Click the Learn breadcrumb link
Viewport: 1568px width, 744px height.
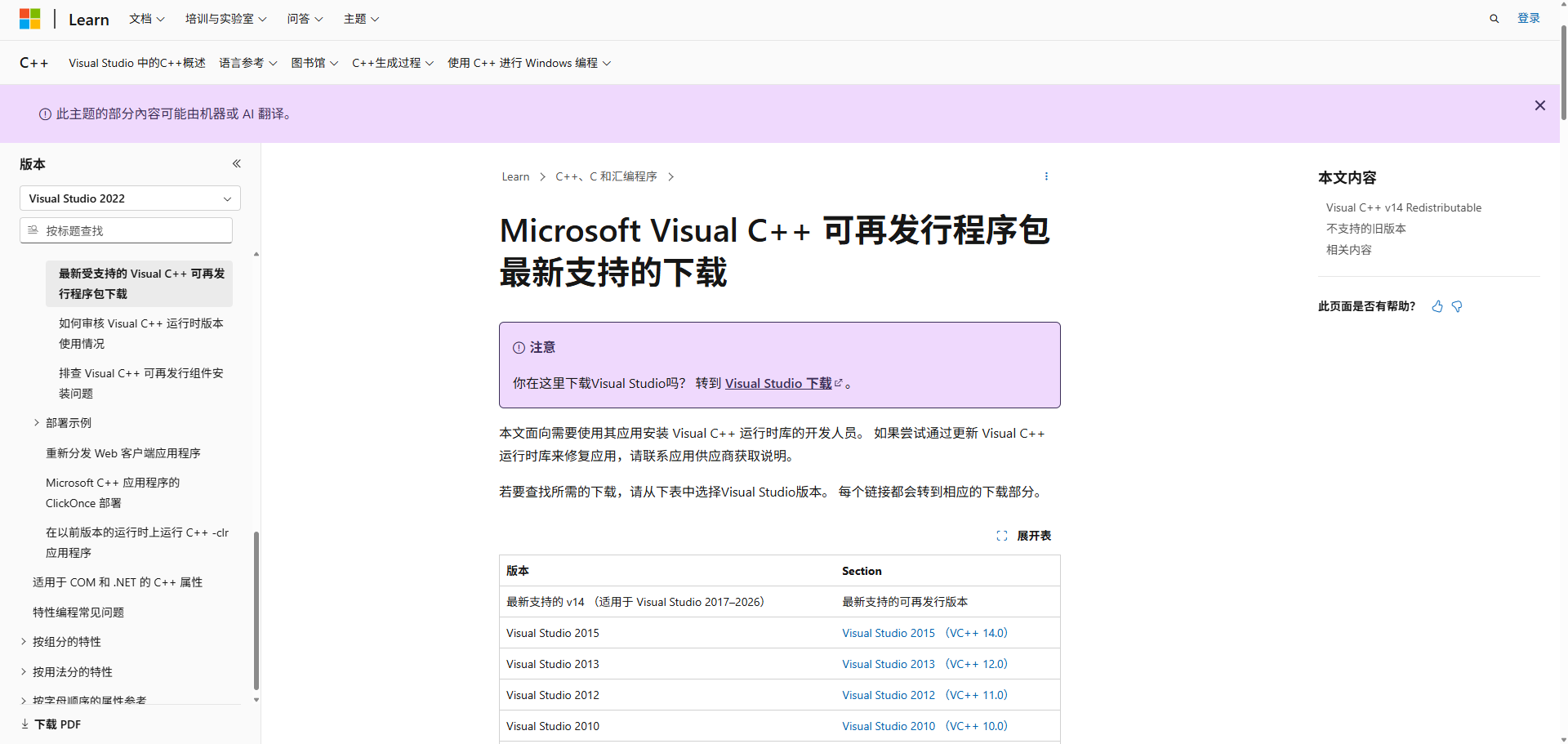tap(515, 176)
